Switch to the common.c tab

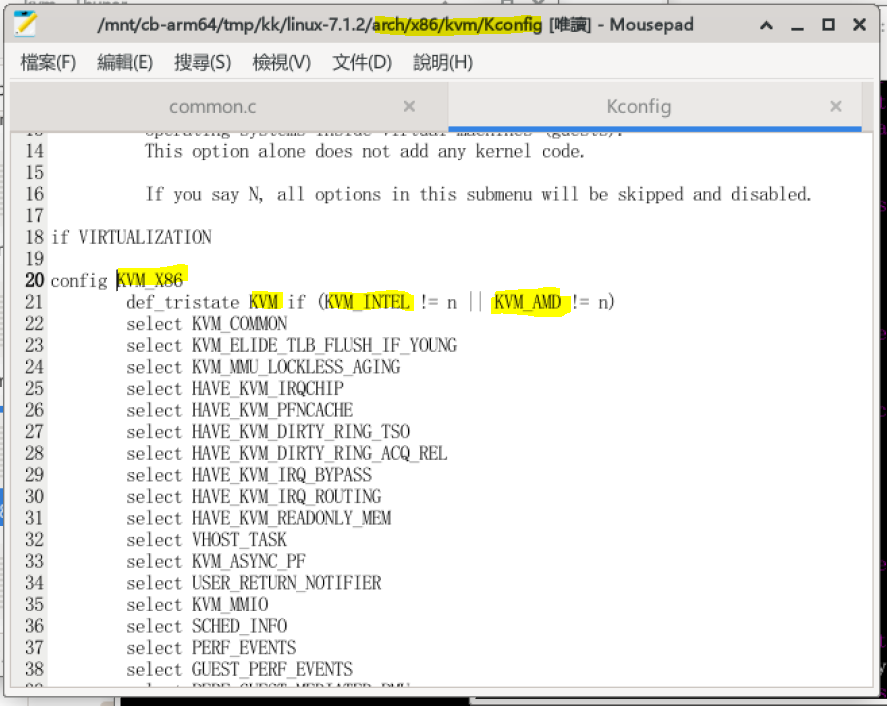point(213,106)
